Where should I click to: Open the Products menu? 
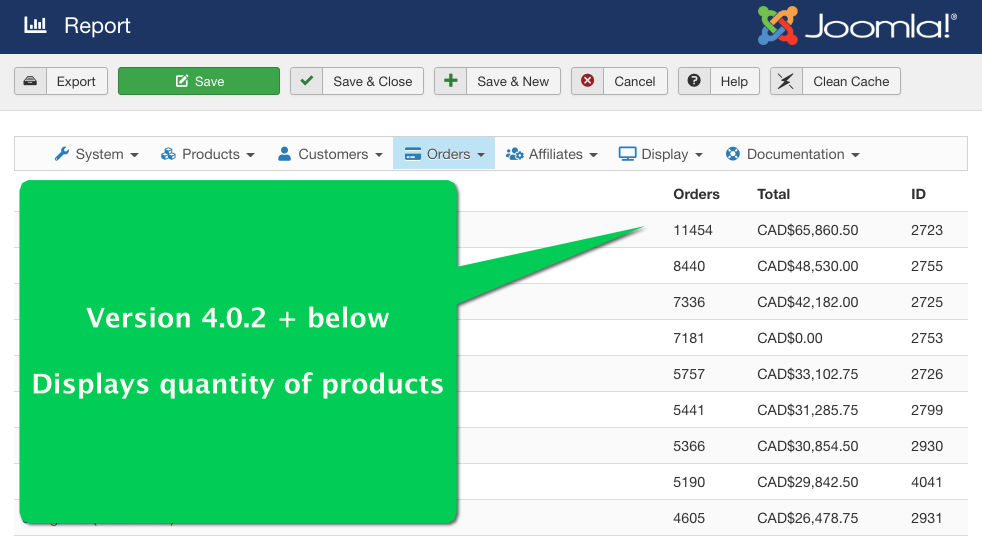point(208,154)
